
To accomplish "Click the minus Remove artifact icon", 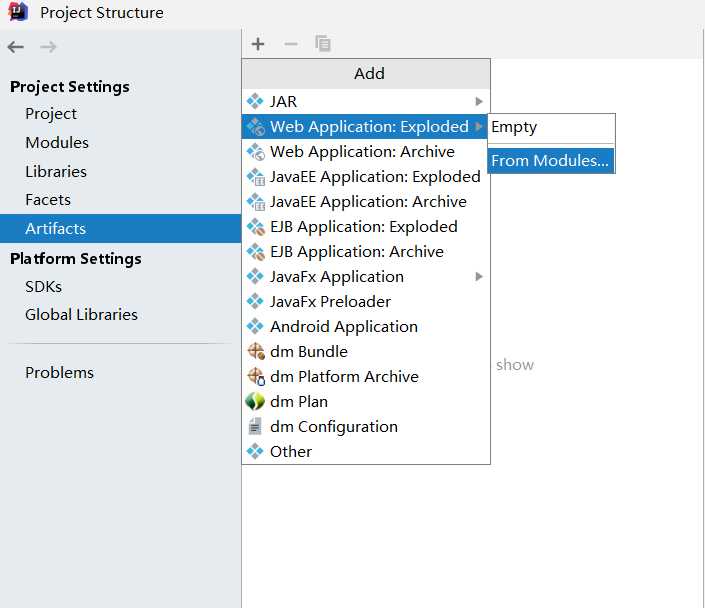I will (290, 44).
